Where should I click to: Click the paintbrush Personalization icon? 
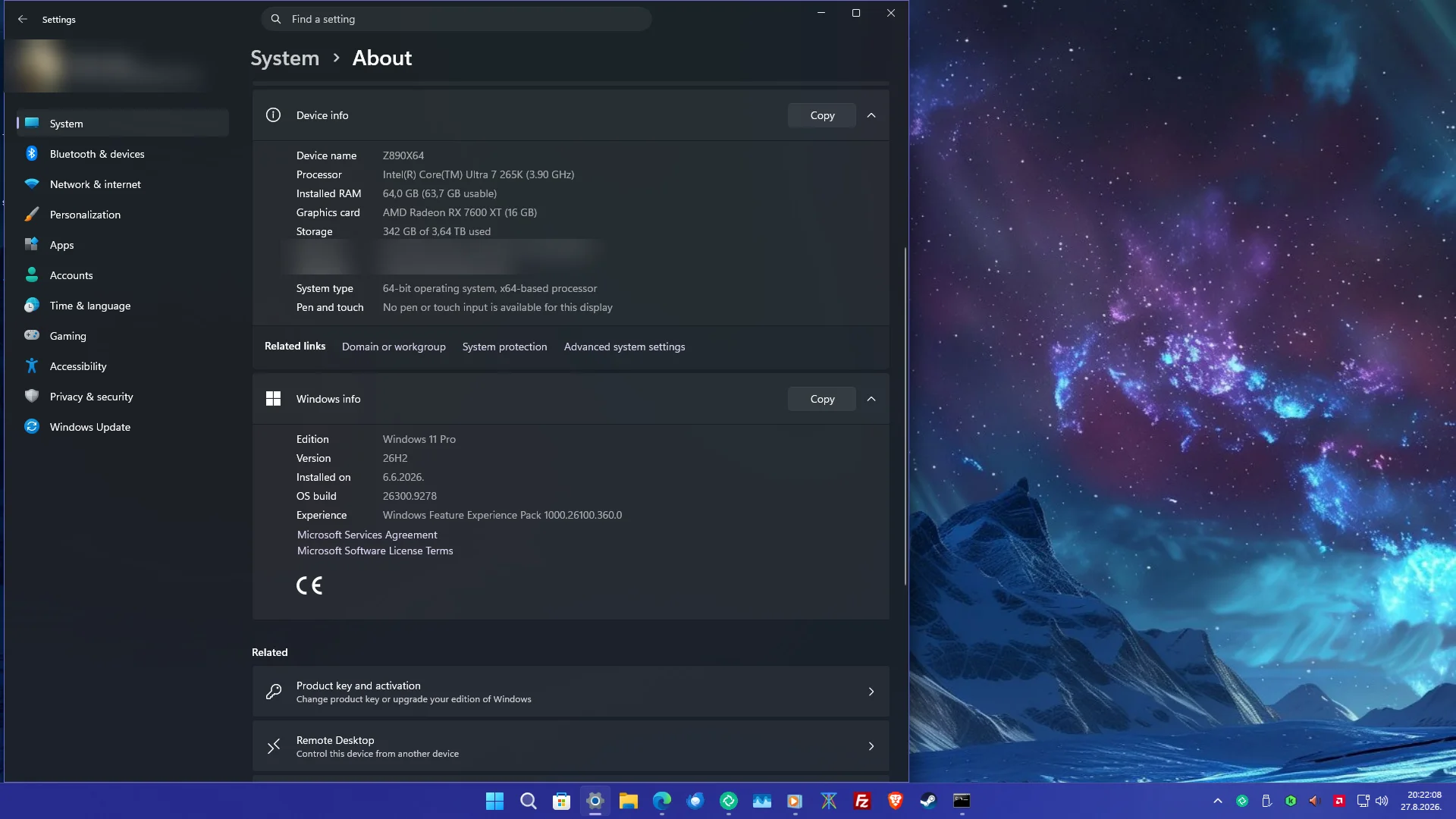32,215
